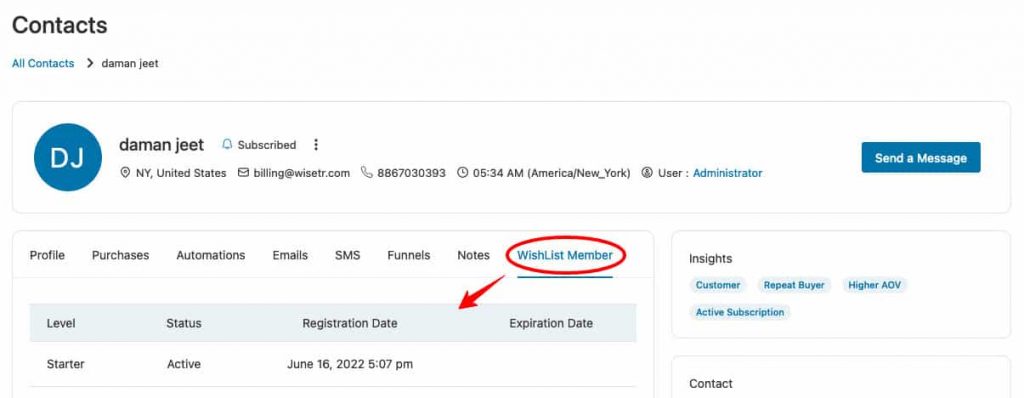
Task: Click the billing@wisetr.com email text
Action: [301, 173]
